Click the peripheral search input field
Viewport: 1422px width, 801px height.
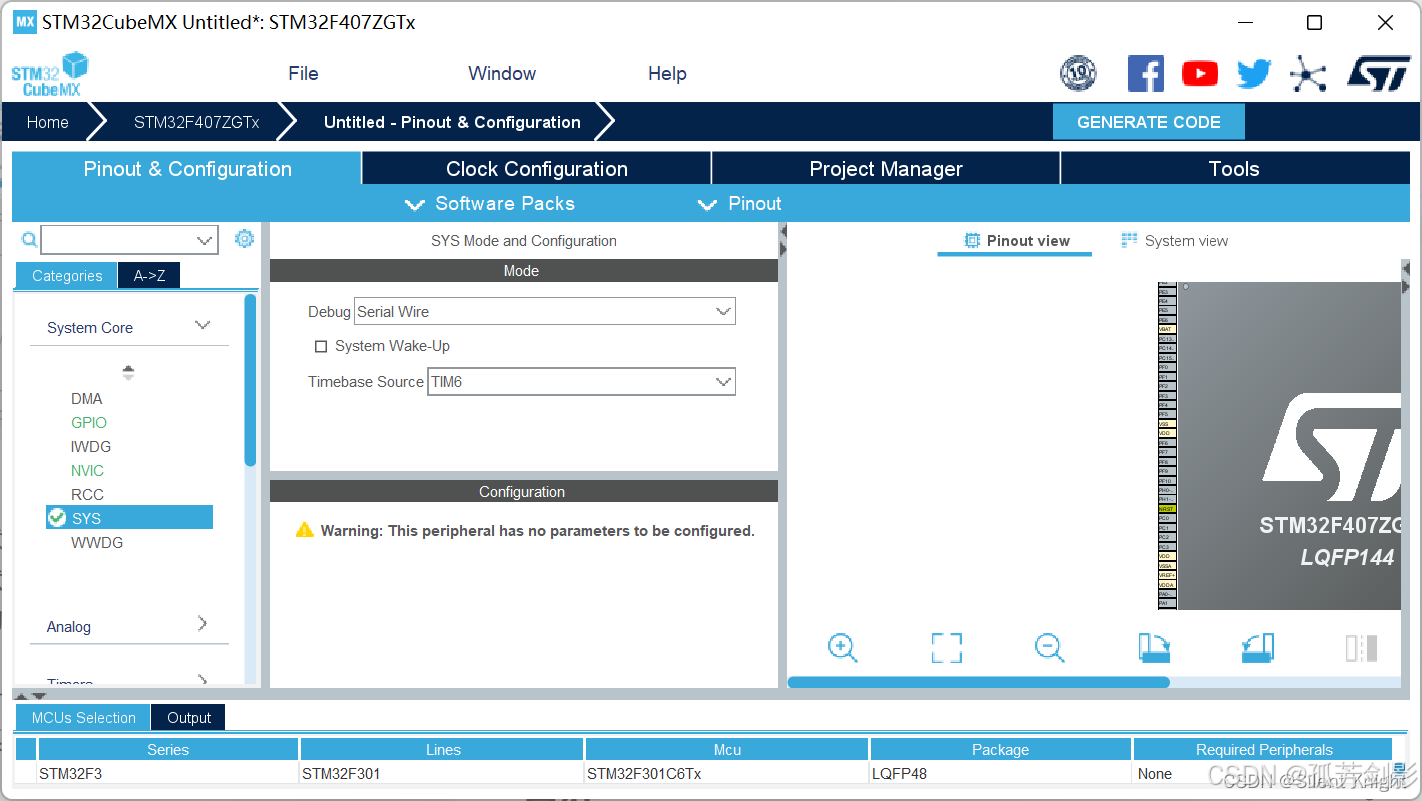click(x=118, y=240)
